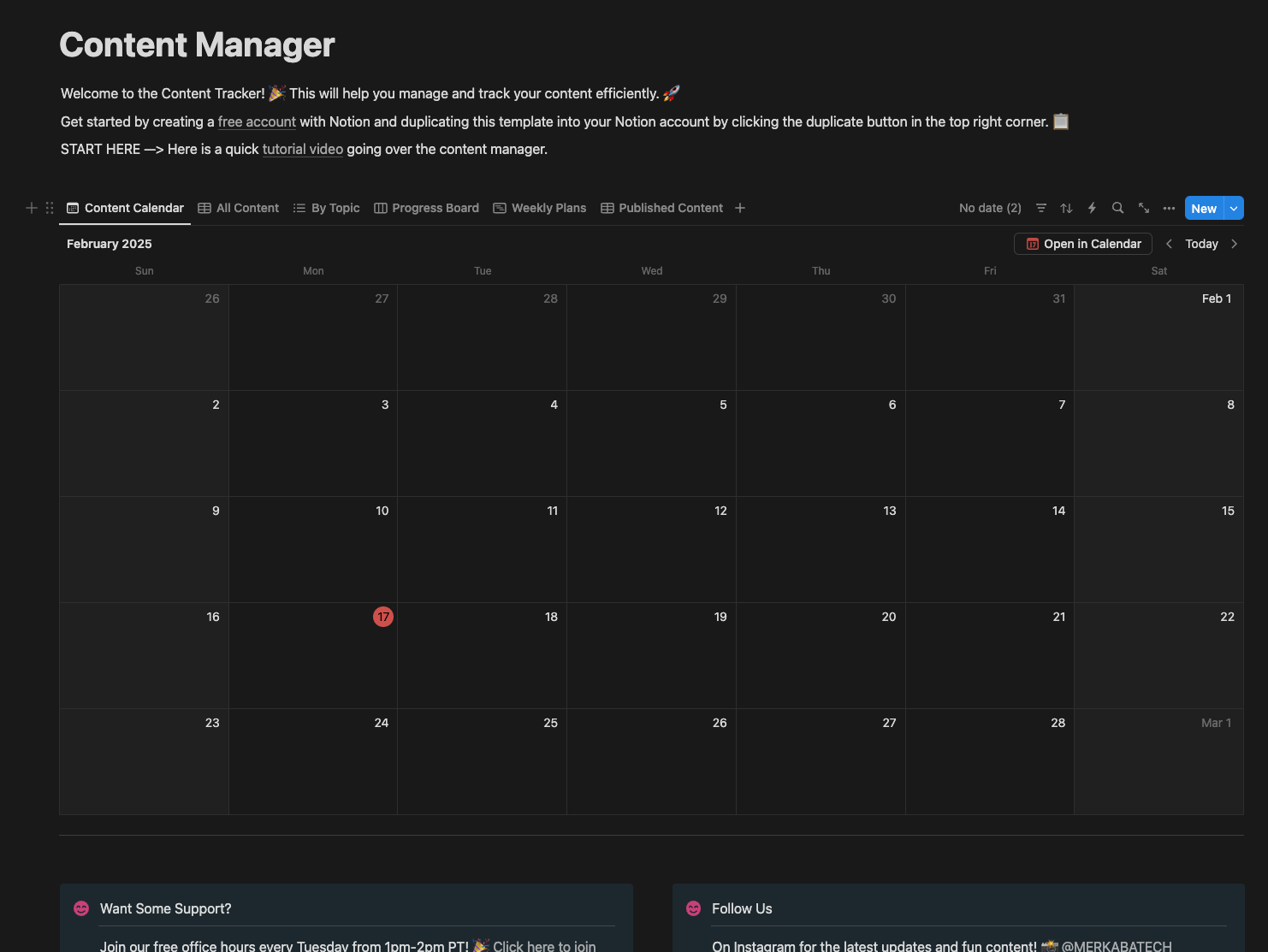The width and height of the screenshot is (1268, 952).
Task: Open the No date (2) list
Action: [990, 208]
